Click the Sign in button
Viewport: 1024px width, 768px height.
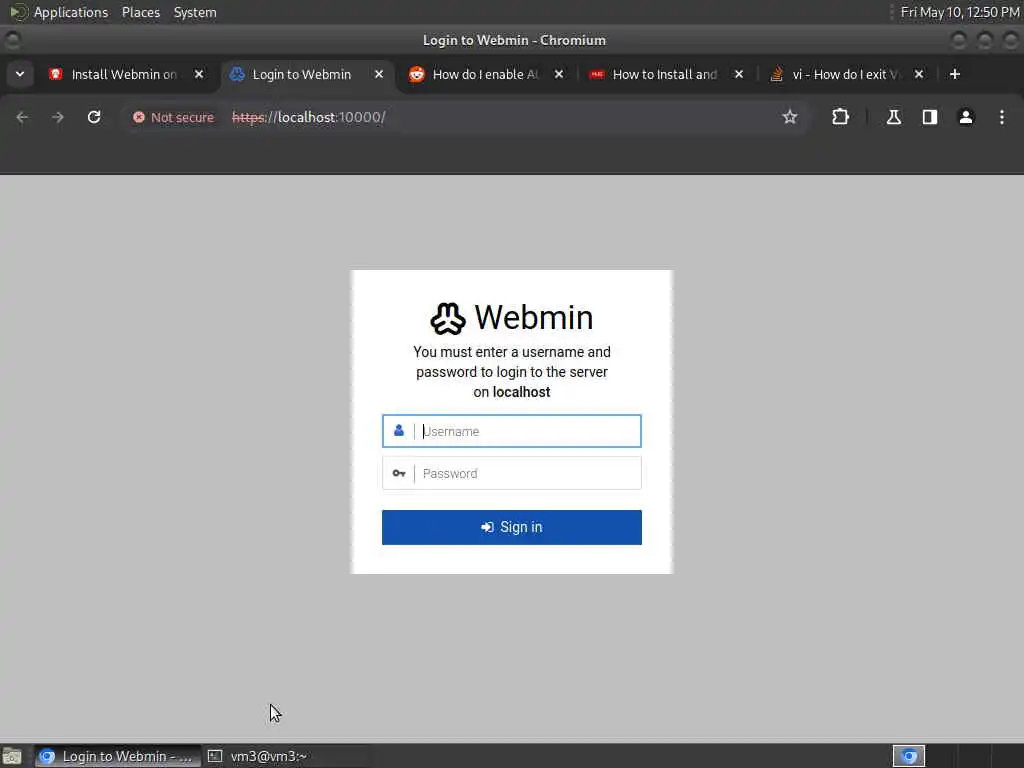(x=512, y=527)
